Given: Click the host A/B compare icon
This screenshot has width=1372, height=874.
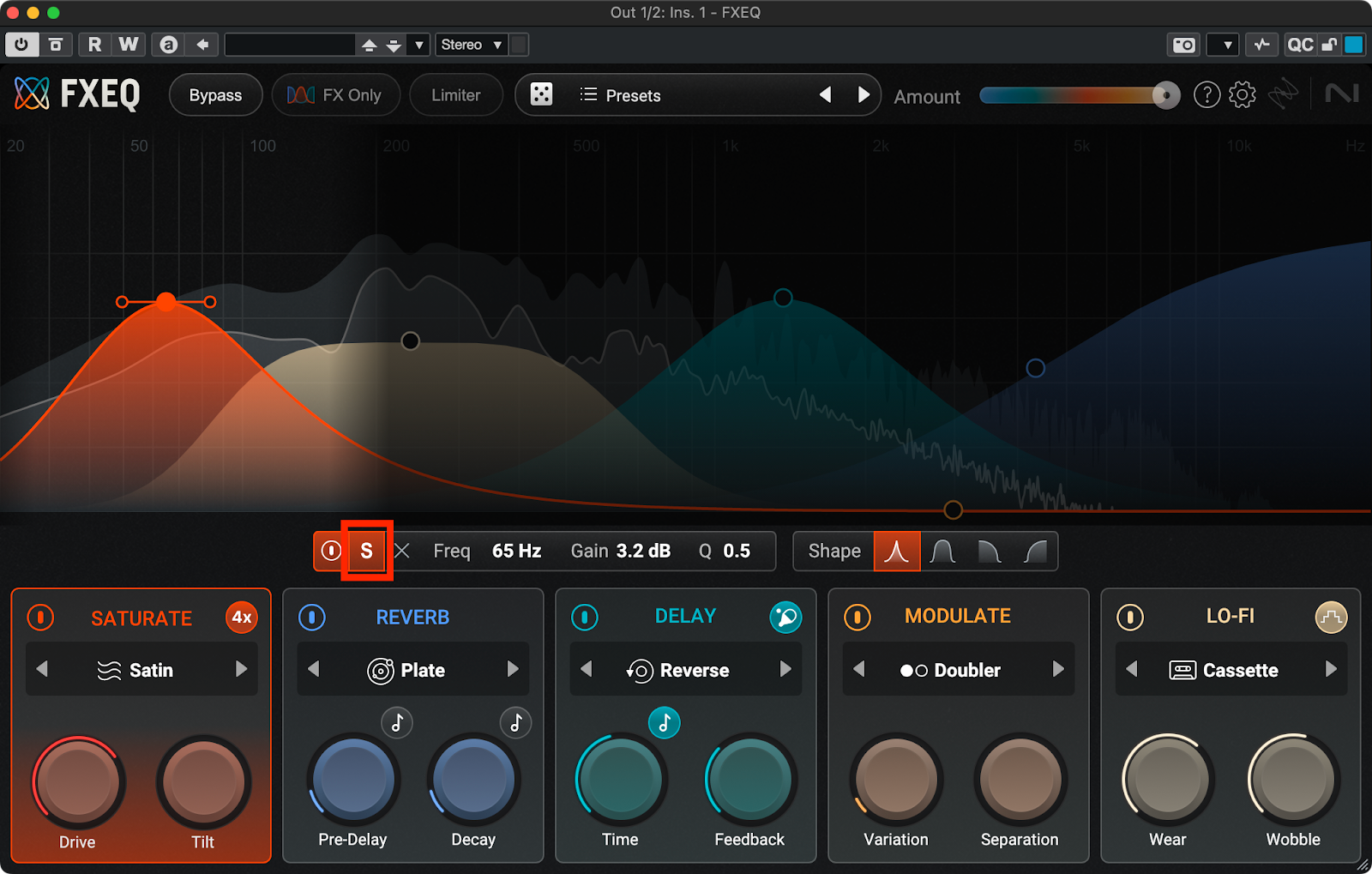Looking at the screenshot, I should (169, 45).
